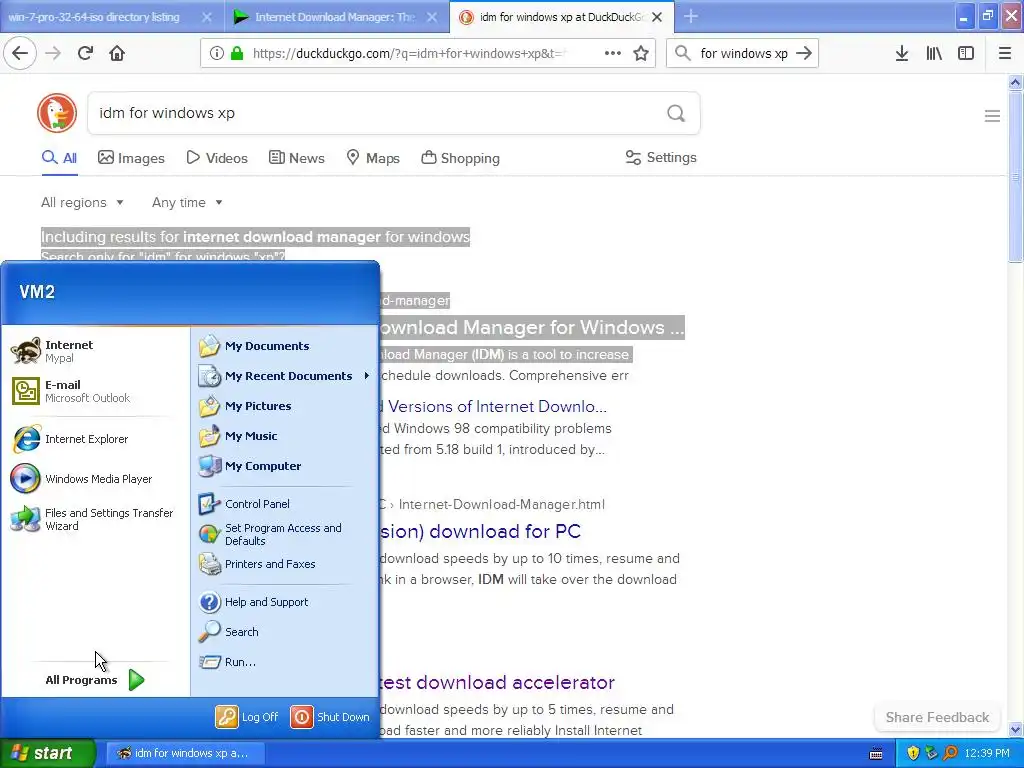
Task: Open the browser hamburger menu
Action: tap(1005, 54)
